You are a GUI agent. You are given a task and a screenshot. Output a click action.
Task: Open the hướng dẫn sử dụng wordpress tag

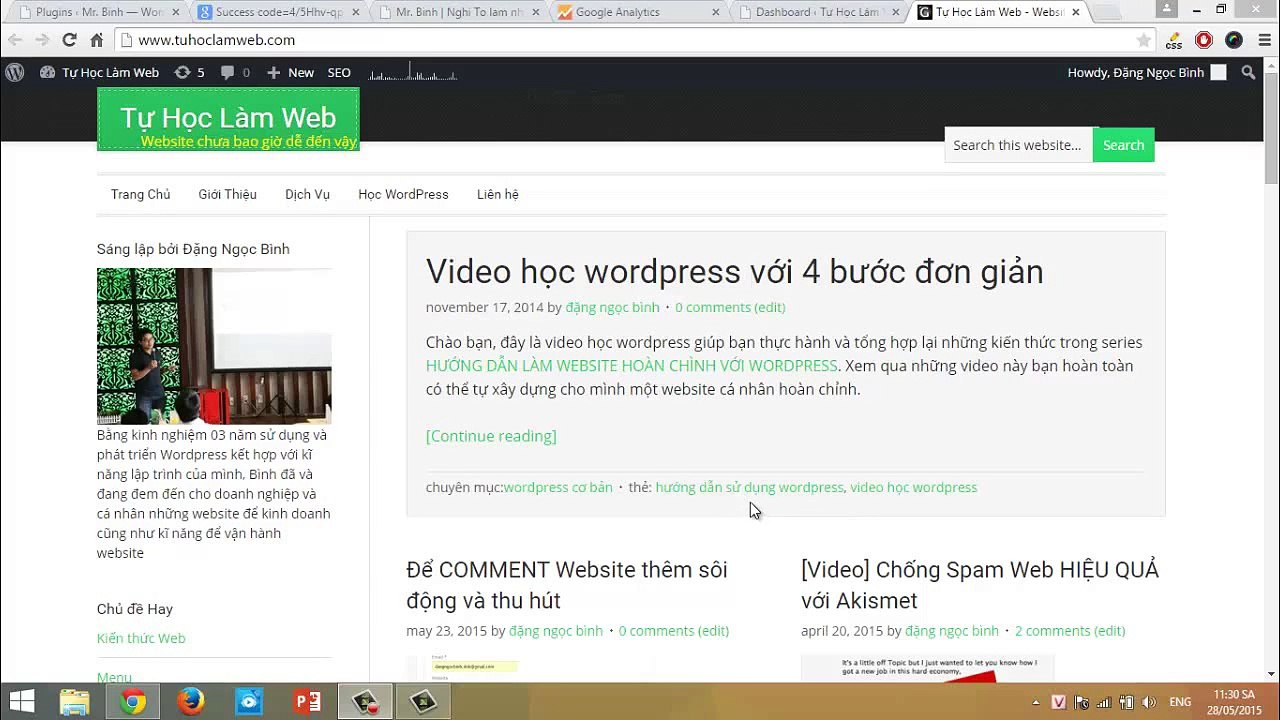point(749,487)
